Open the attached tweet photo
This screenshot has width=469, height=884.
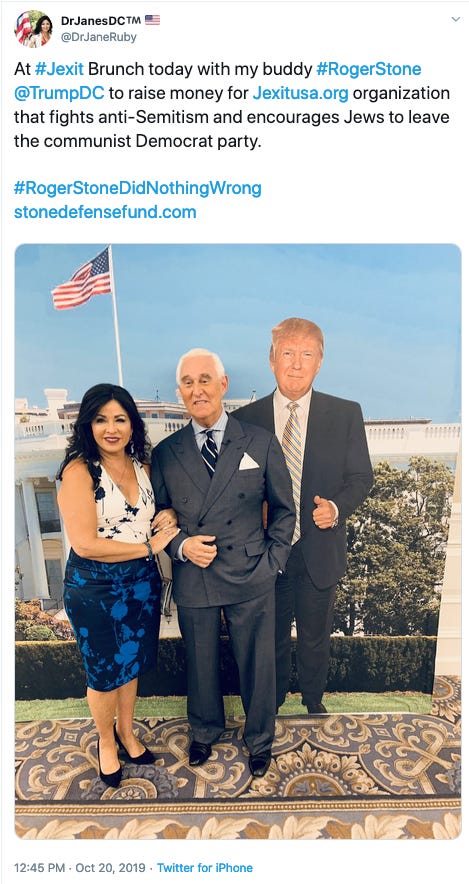click(237, 541)
